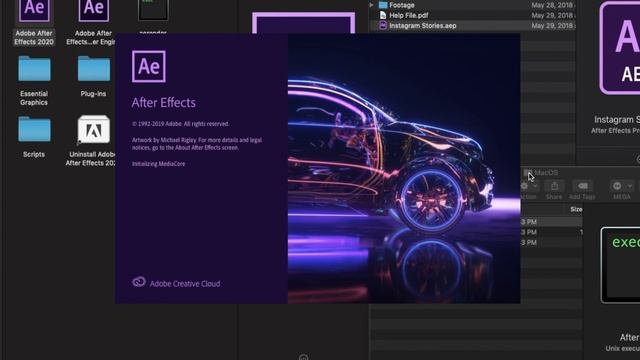Click the Ae logo on the splash screen
This screenshot has height=360, width=640.
point(149,67)
